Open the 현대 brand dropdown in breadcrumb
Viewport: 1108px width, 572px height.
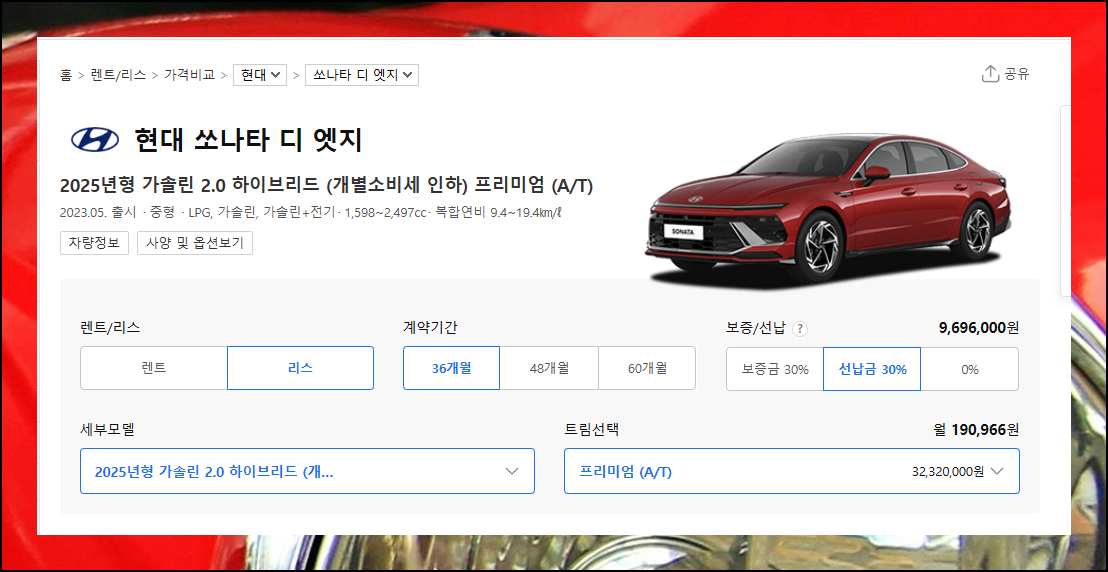260,75
